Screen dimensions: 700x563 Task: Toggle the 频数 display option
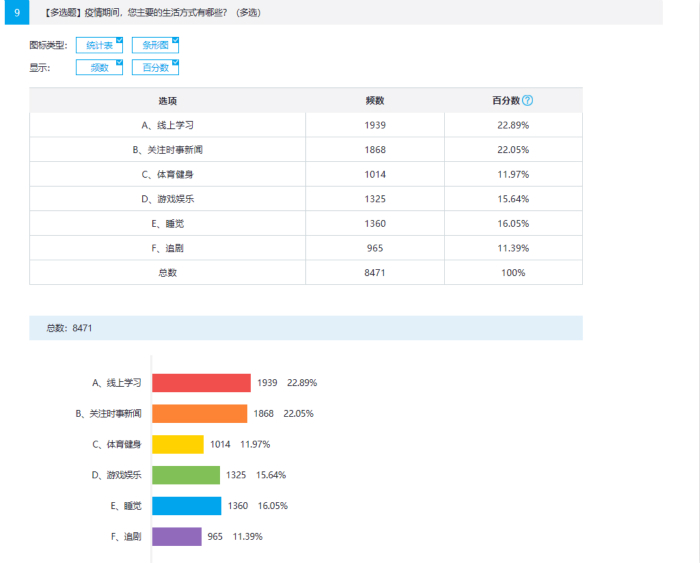point(99,68)
